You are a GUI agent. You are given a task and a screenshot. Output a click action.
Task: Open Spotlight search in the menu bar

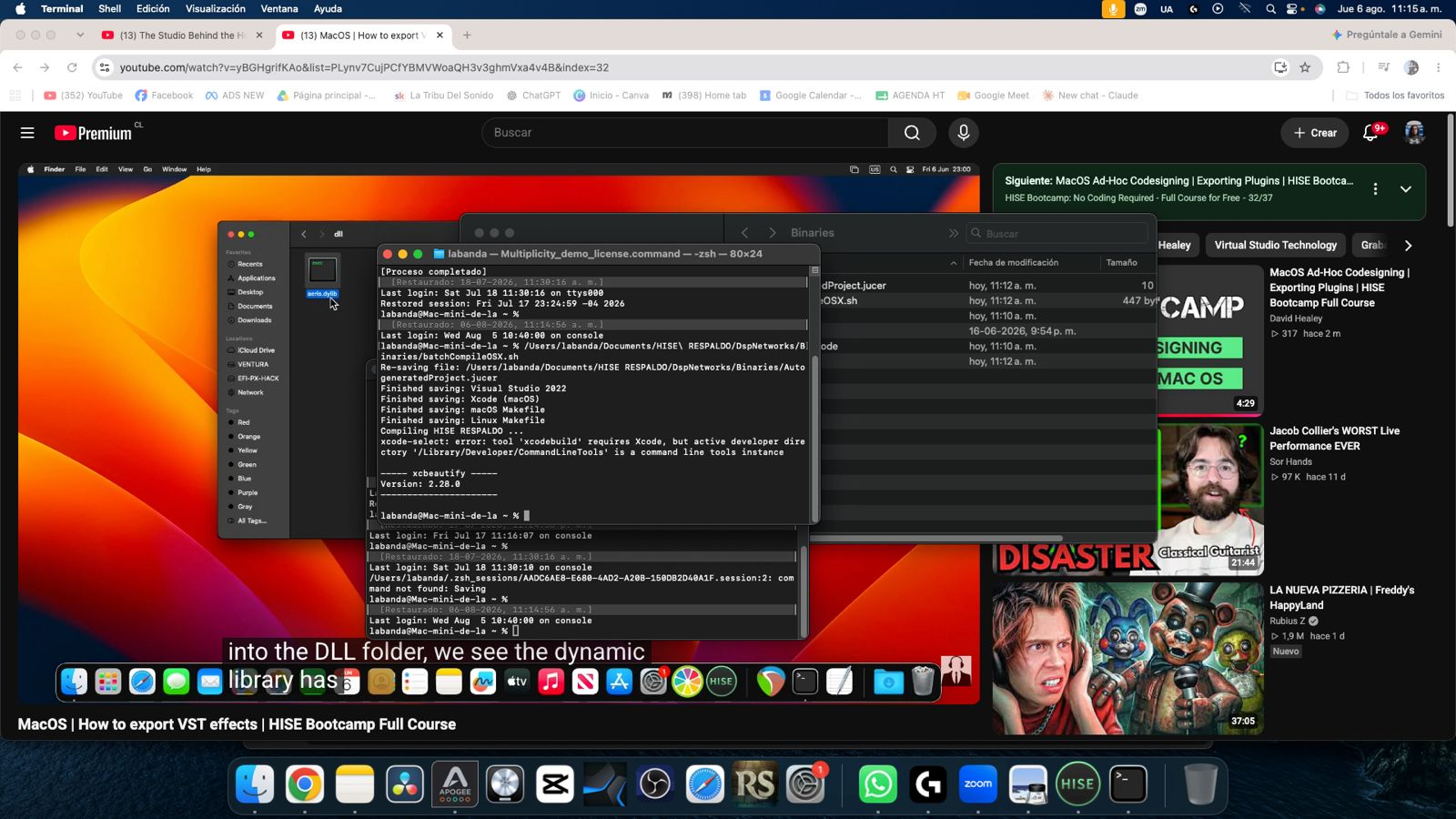[x=1270, y=9]
